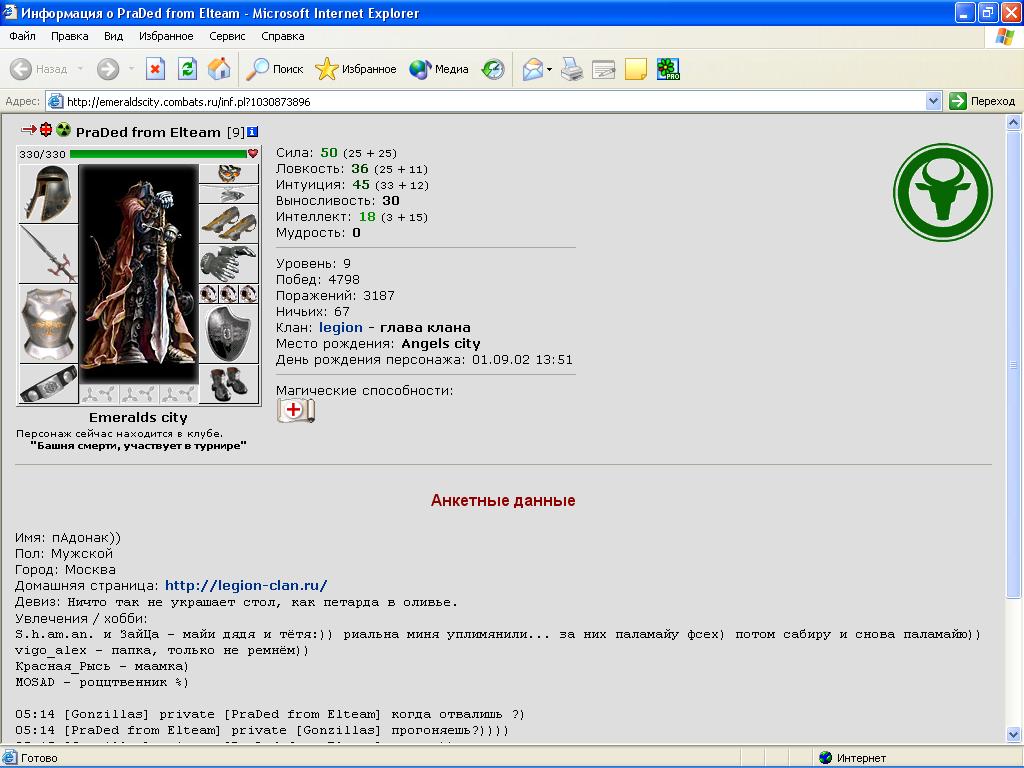
Task: Click the belt equipment slot
Action: [48, 384]
